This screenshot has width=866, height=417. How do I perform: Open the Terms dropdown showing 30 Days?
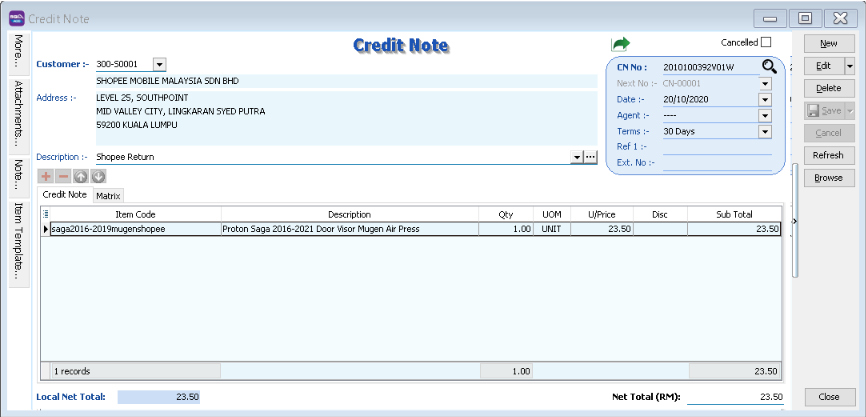point(765,131)
